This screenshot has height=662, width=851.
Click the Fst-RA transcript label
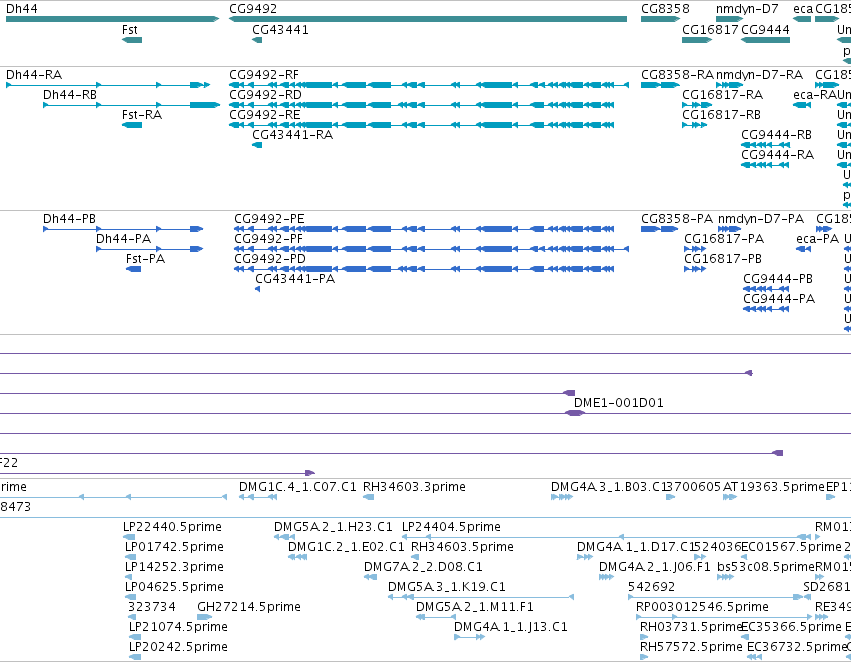click(142, 115)
